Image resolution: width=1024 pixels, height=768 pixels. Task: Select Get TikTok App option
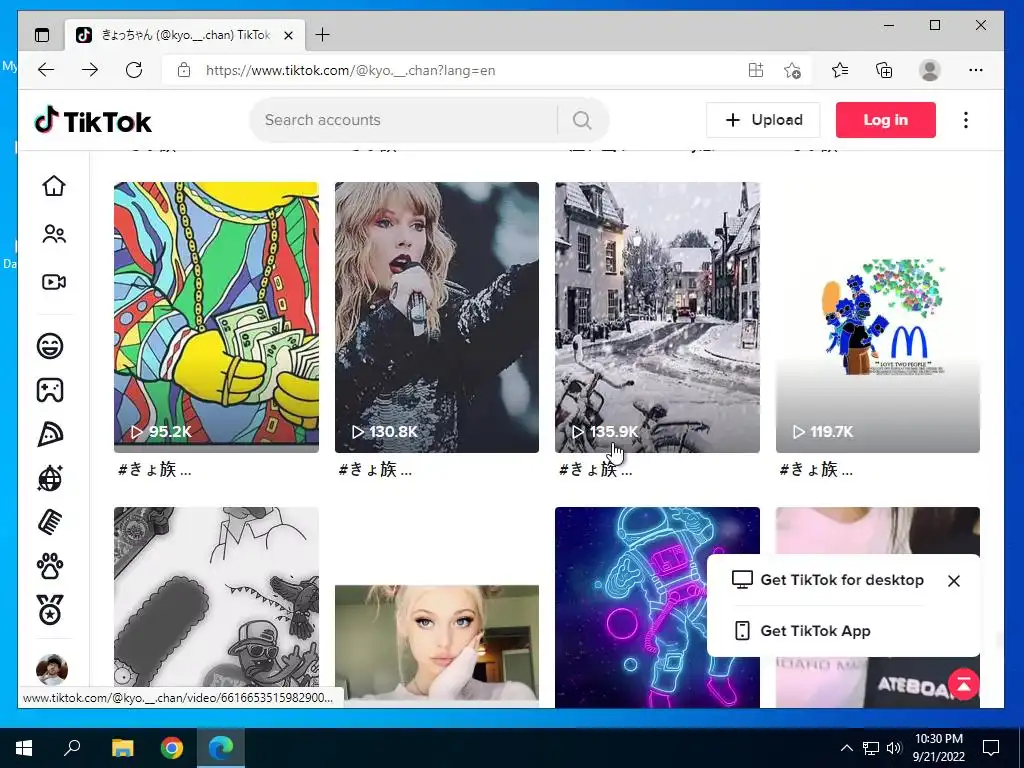[802, 631]
